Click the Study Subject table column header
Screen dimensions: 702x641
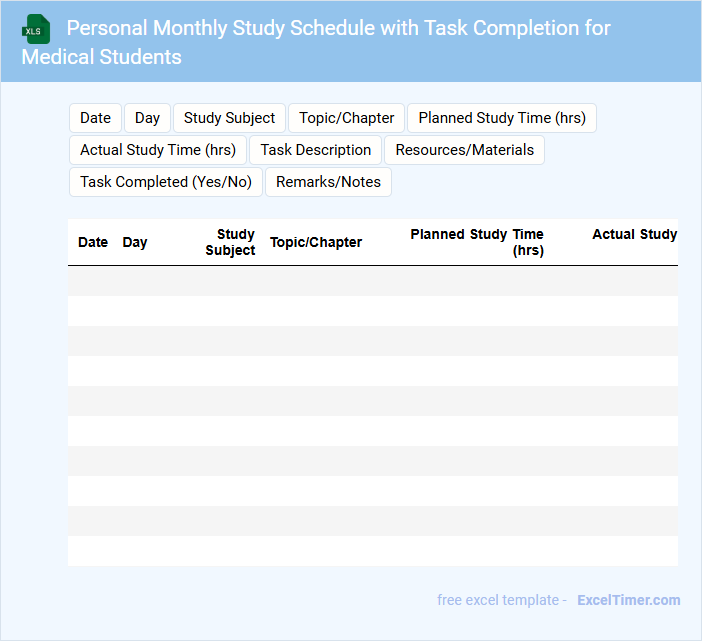coord(231,242)
